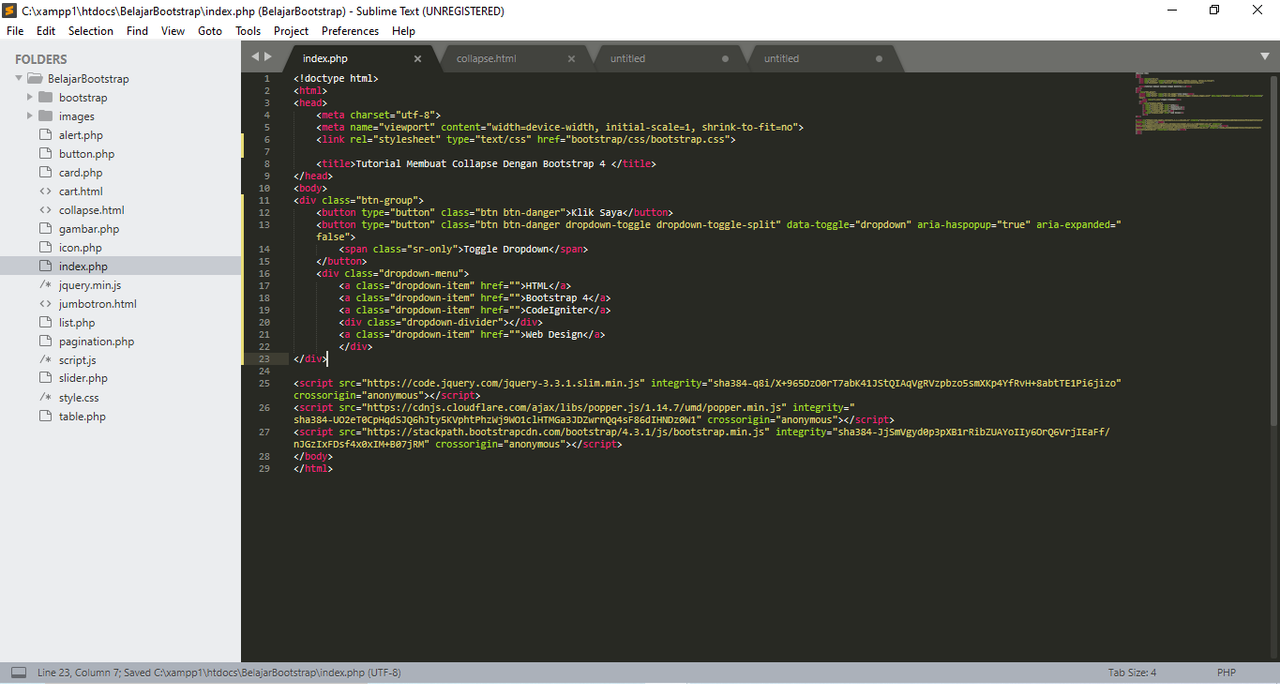Switch to the index.php tab
1280x684 pixels.
[358, 58]
